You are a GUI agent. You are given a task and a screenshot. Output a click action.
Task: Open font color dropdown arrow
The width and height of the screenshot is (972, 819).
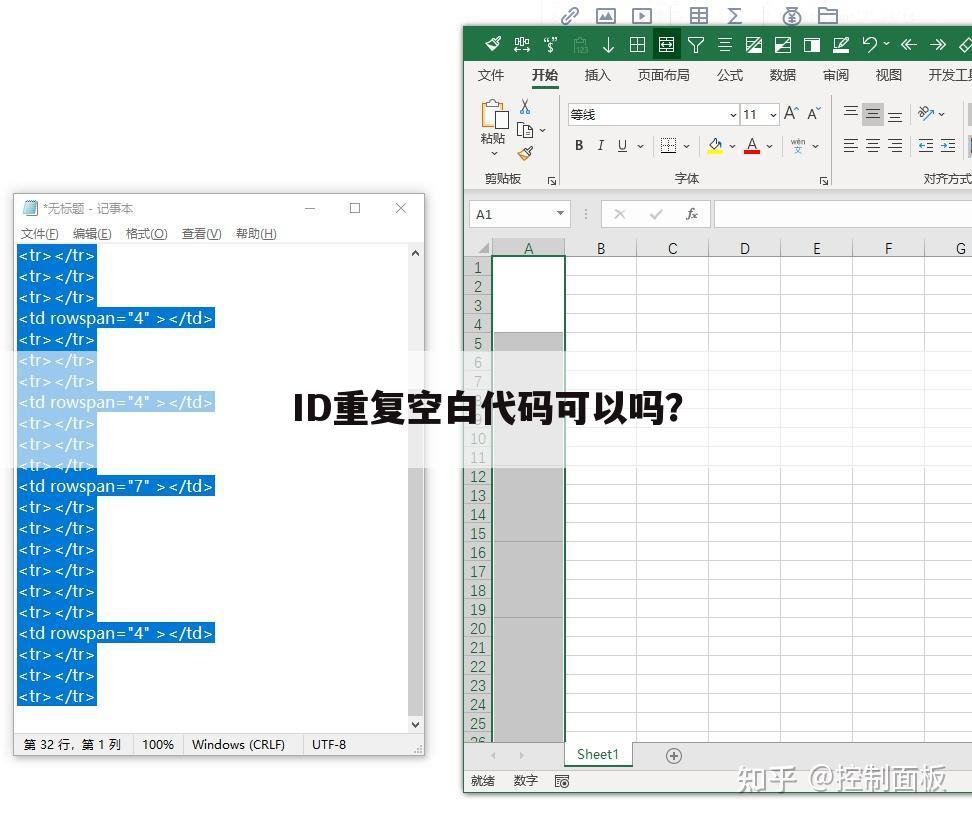769,146
